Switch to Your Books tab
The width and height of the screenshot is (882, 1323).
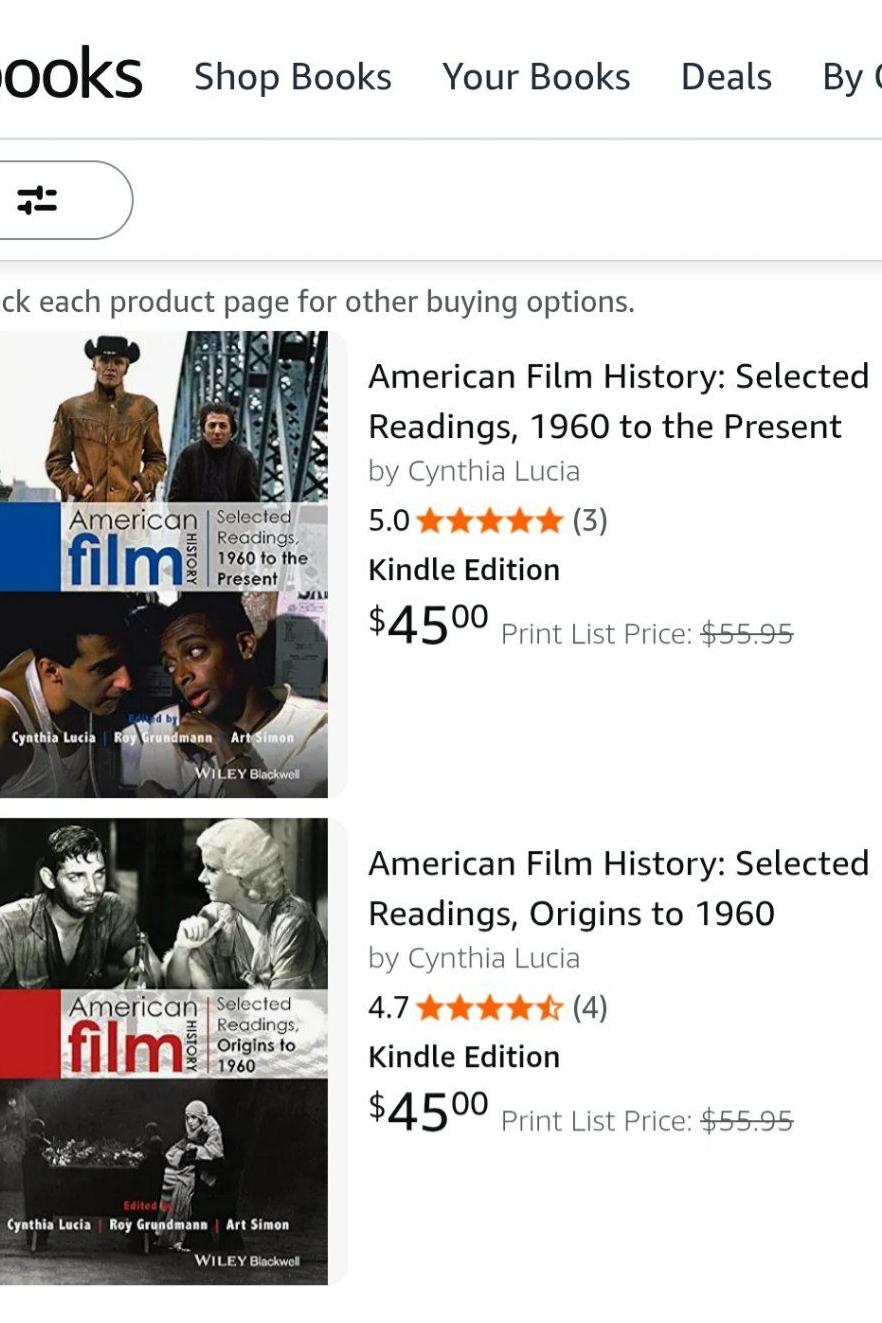point(536,77)
